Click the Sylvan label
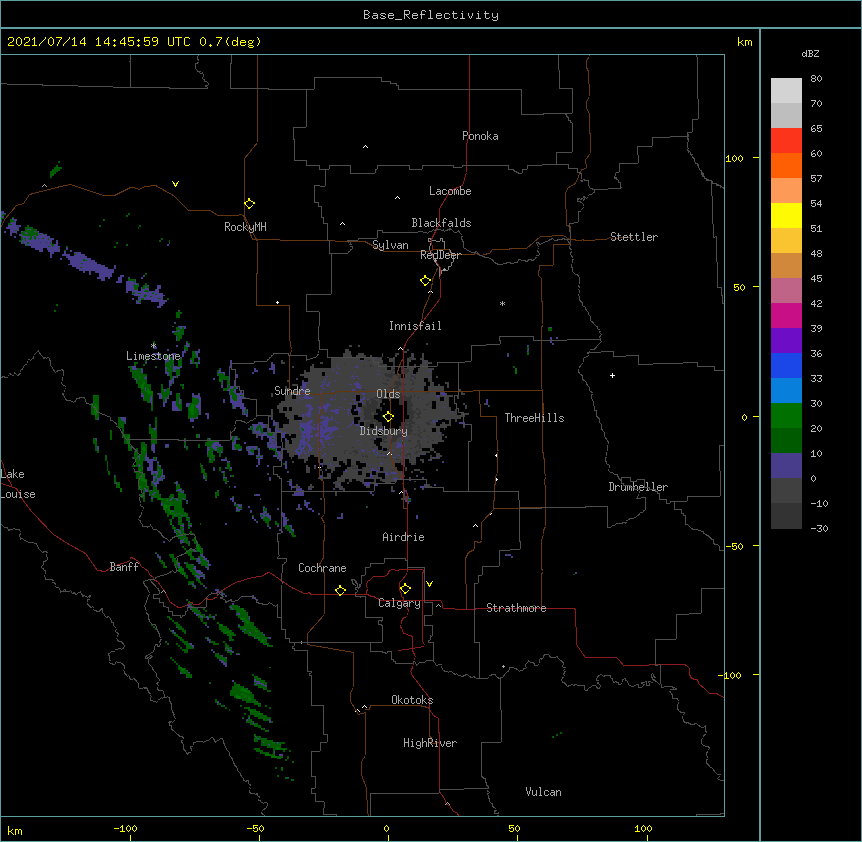This screenshot has height=842, width=862. 390,245
